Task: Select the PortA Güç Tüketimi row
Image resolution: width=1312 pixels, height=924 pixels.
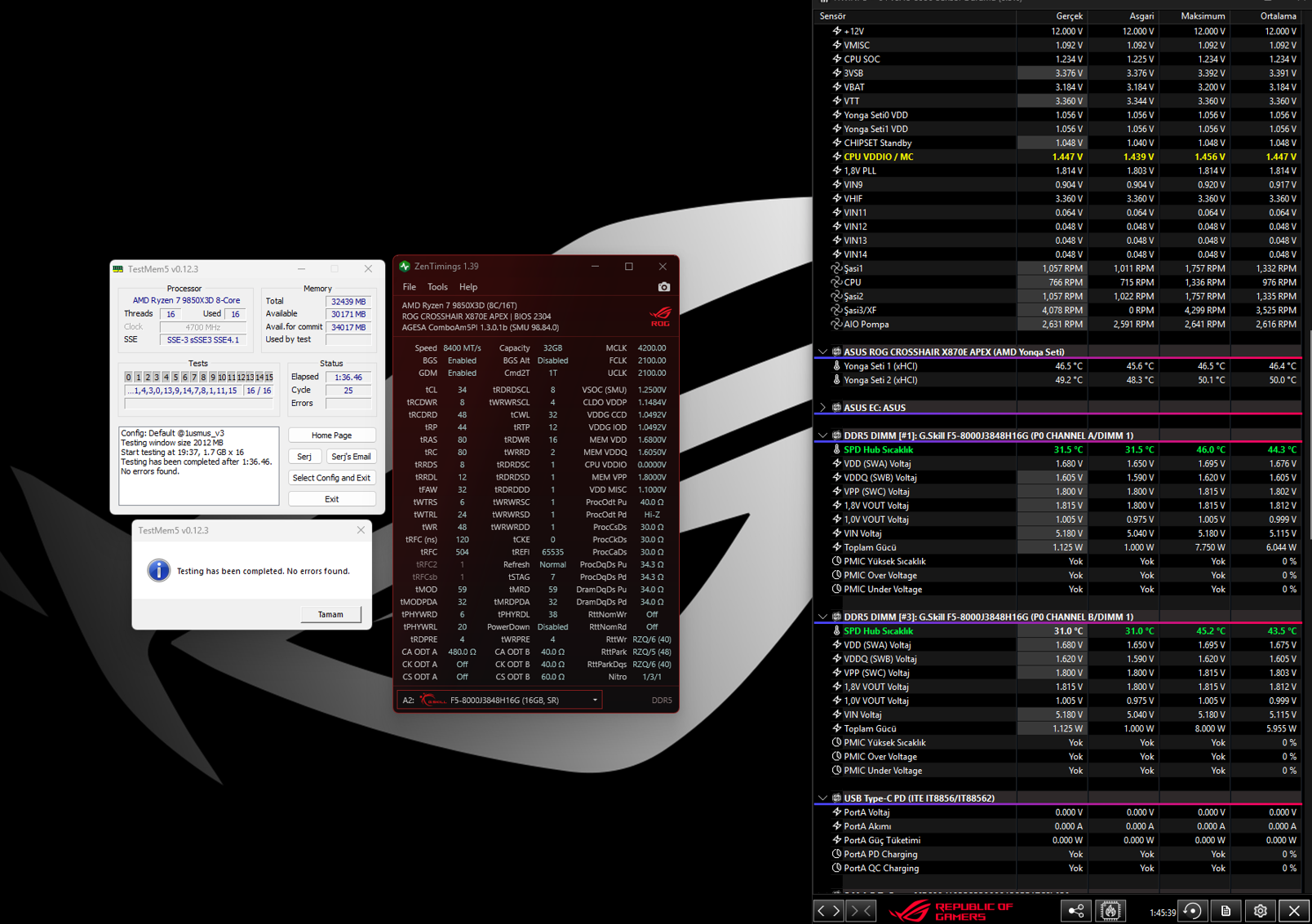Action: click(x=1057, y=840)
